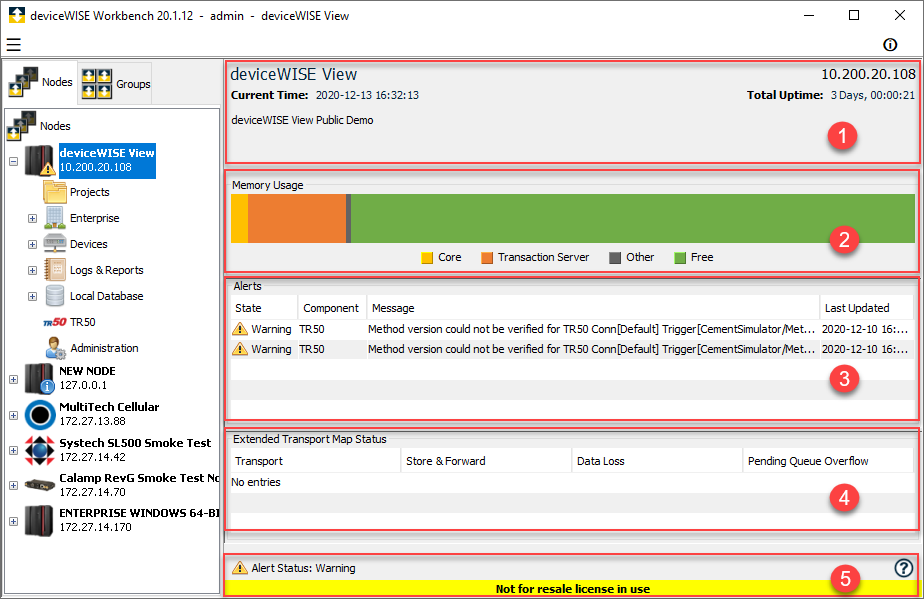
Task: Click the Groups tab icon
Action: [x=97, y=84]
